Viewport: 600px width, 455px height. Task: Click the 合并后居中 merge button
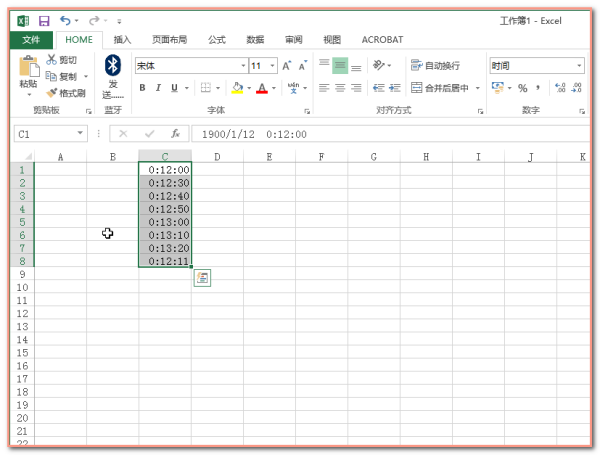[x=445, y=88]
